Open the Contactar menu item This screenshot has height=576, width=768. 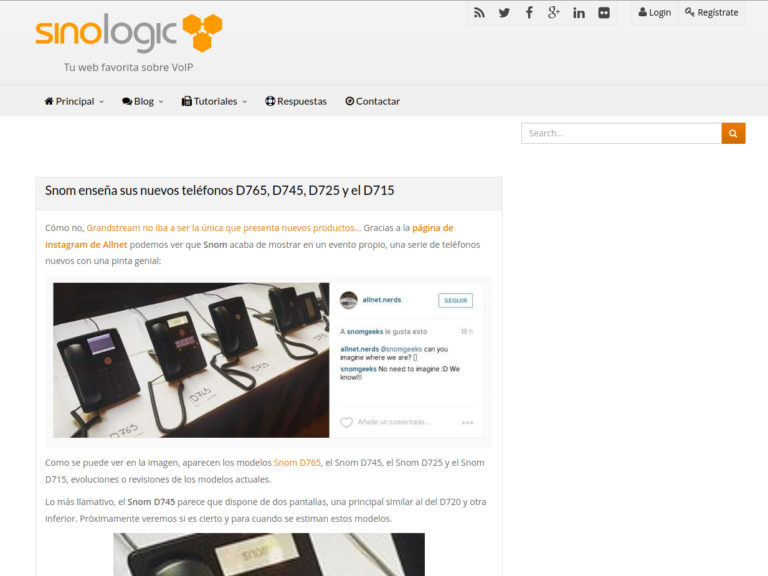[372, 101]
